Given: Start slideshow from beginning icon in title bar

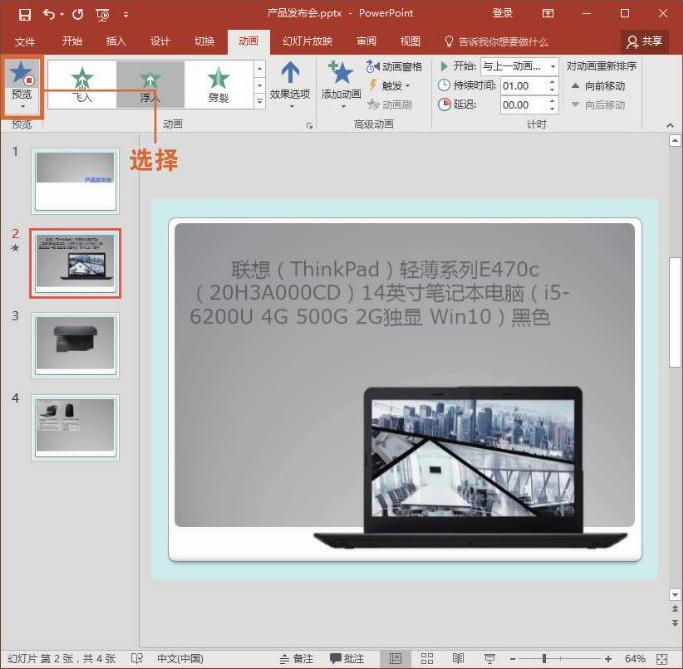Looking at the screenshot, I should click(103, 15).
